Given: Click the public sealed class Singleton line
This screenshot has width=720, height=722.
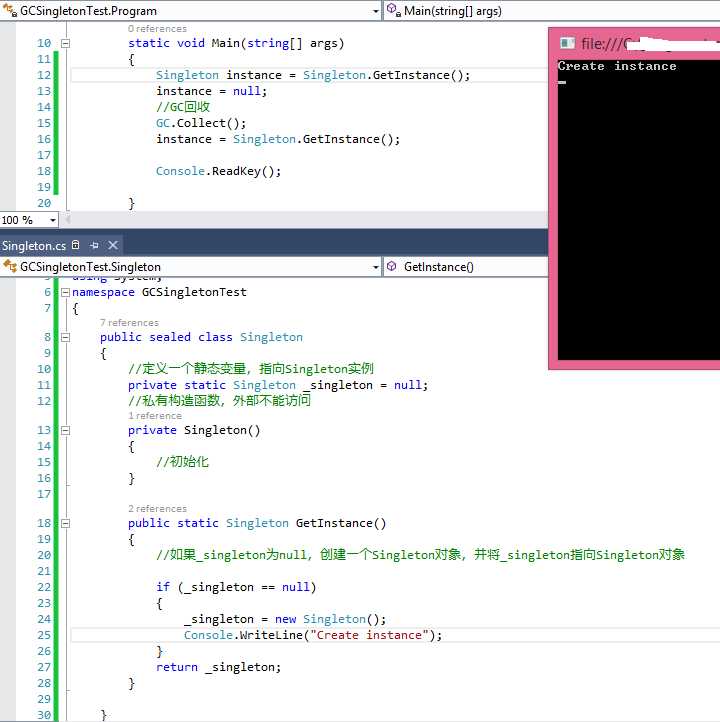Looking at the screenshot, I should pyautogui.click(x=202, y=337).
